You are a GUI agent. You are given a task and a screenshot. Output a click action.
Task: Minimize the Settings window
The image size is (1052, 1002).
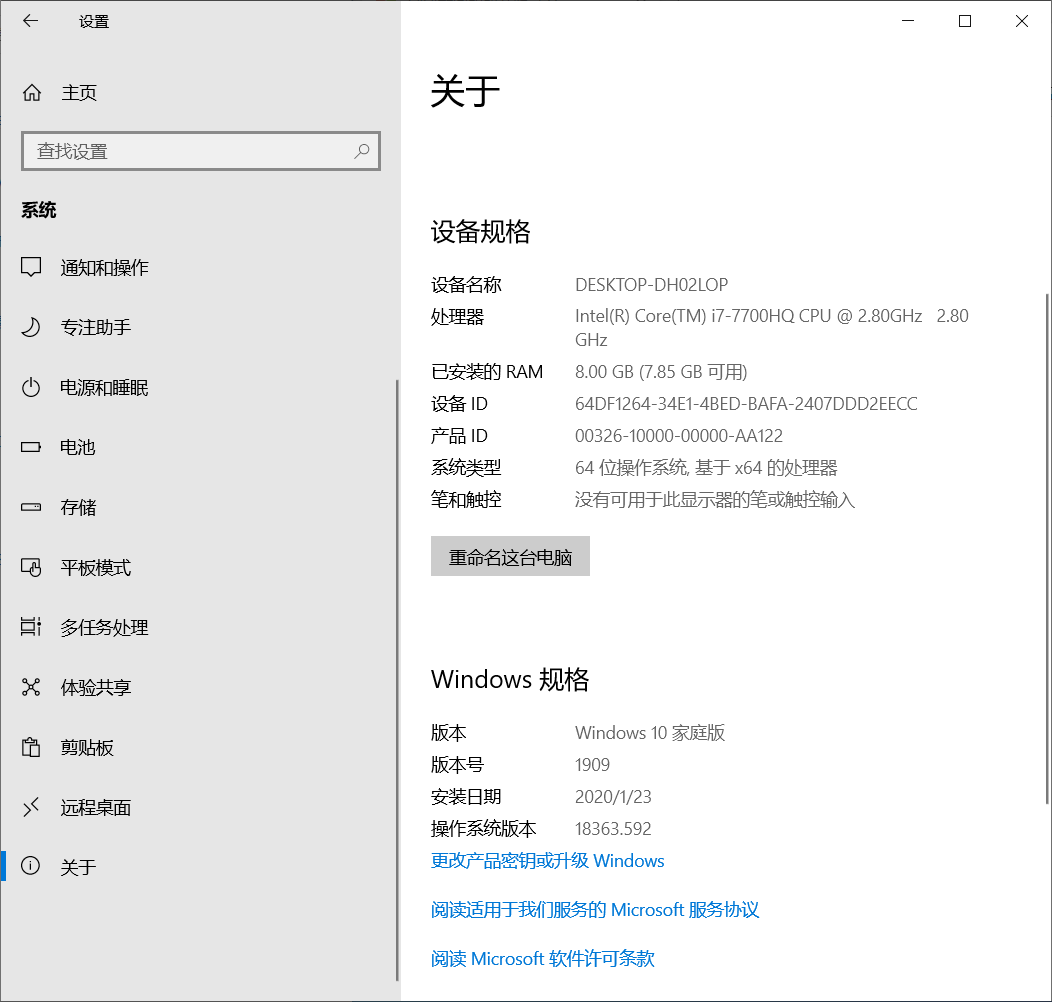908,21
